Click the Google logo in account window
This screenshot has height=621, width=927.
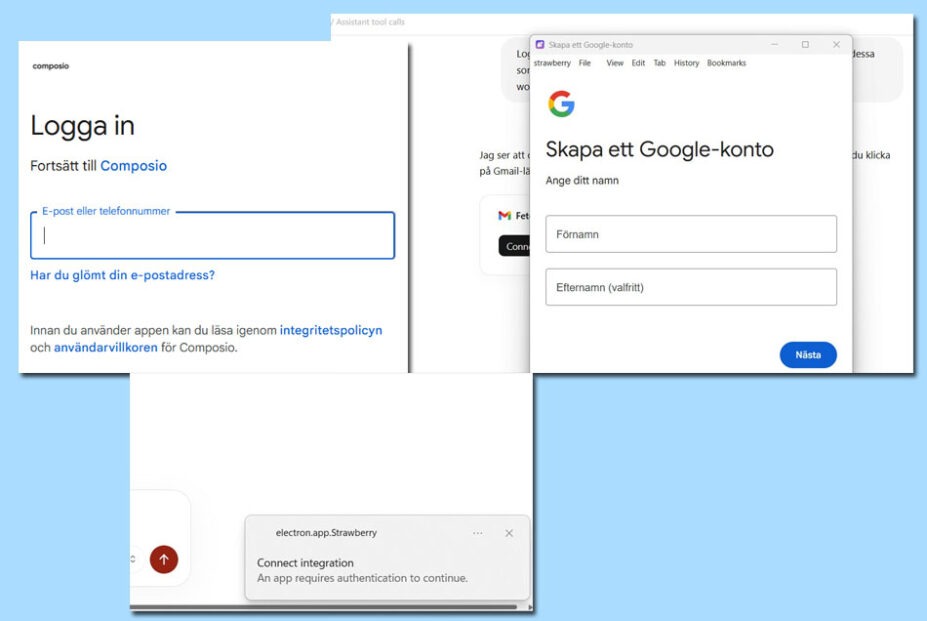point(562,104)
